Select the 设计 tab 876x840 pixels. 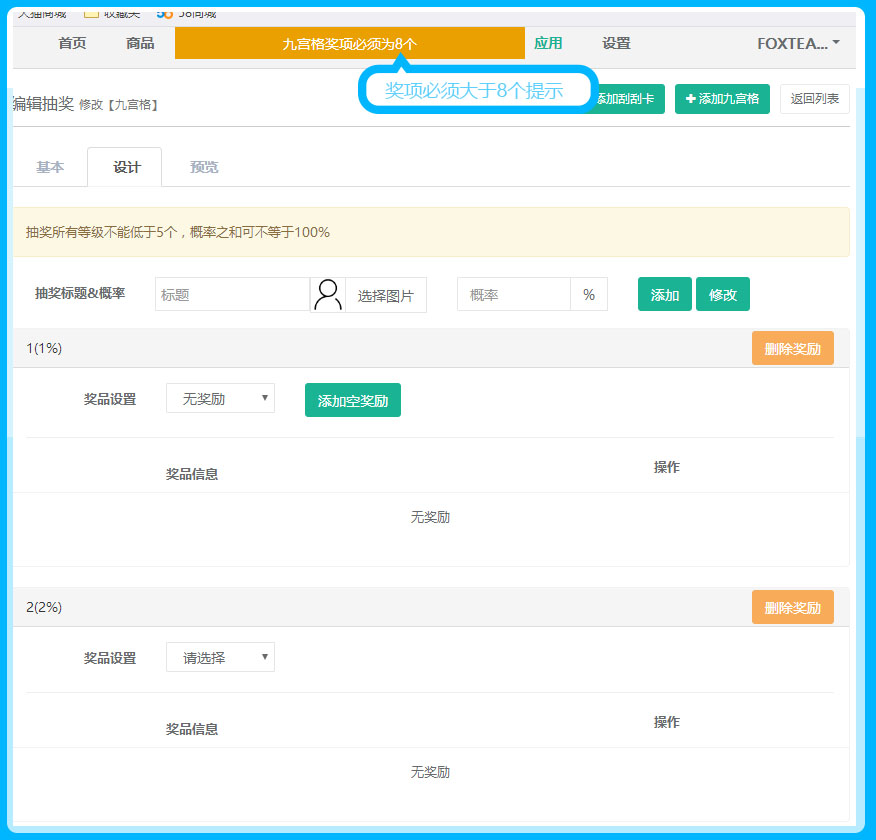(x=127, y=167)
